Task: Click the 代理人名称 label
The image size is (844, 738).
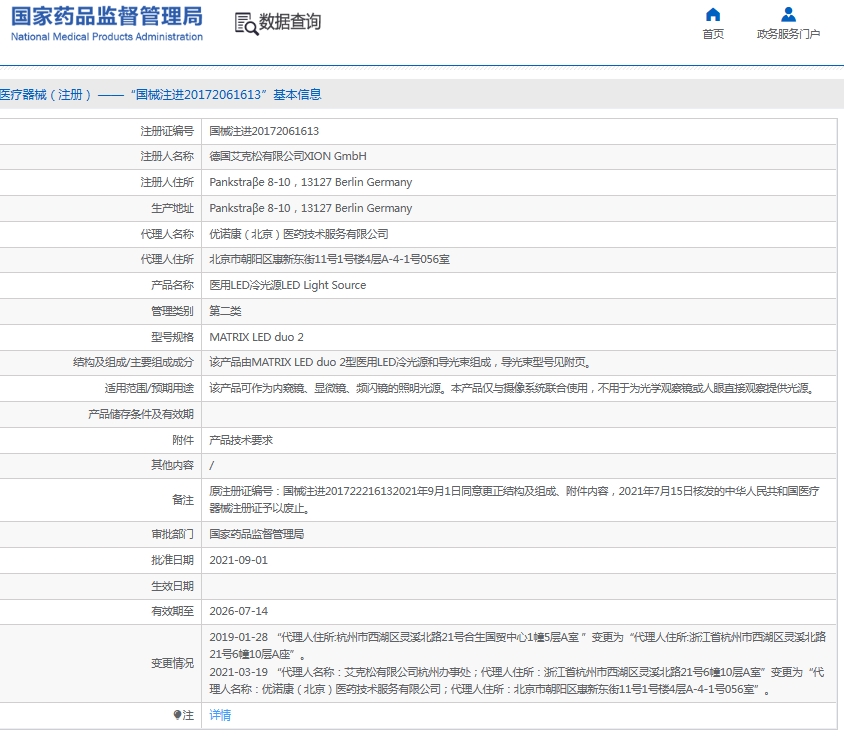Action: coord(167,234)
